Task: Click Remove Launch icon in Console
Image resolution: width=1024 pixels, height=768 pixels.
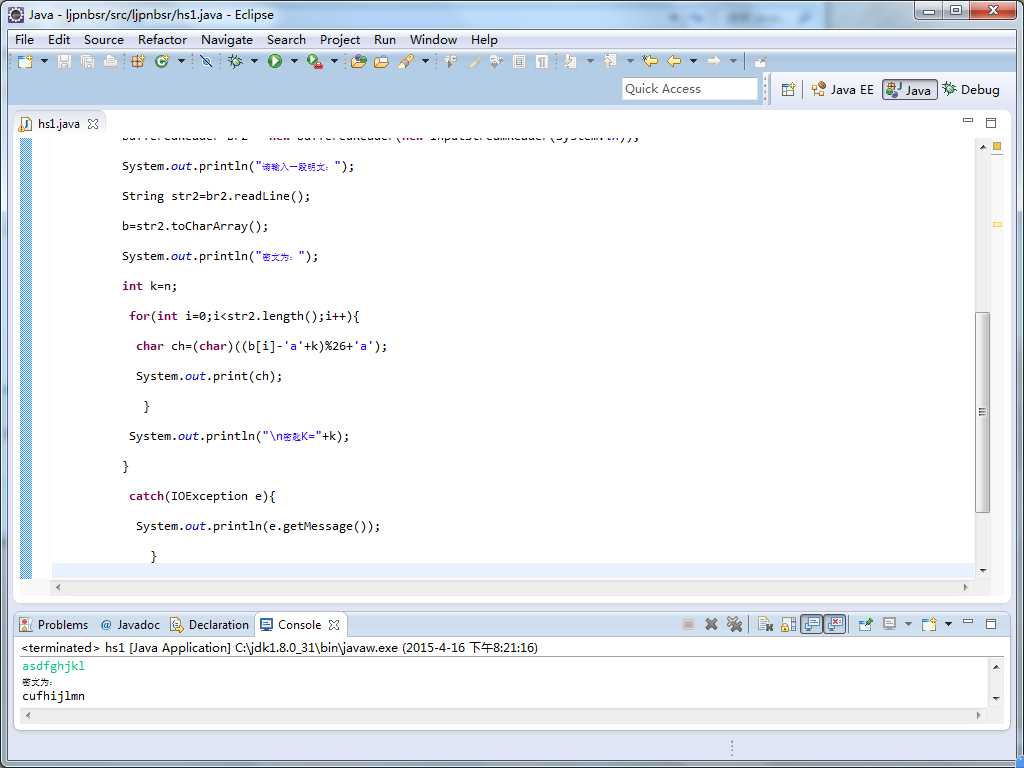Action: click(711, 624)
